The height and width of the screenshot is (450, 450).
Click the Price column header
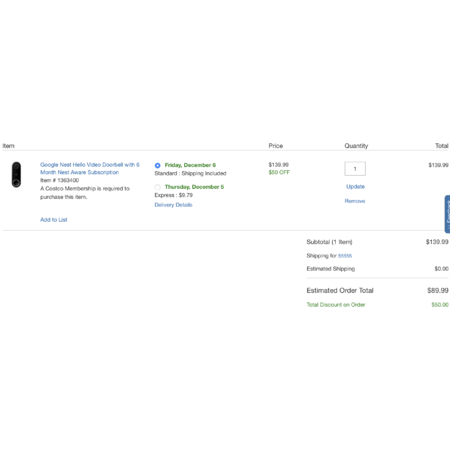[x=276, y=146]
